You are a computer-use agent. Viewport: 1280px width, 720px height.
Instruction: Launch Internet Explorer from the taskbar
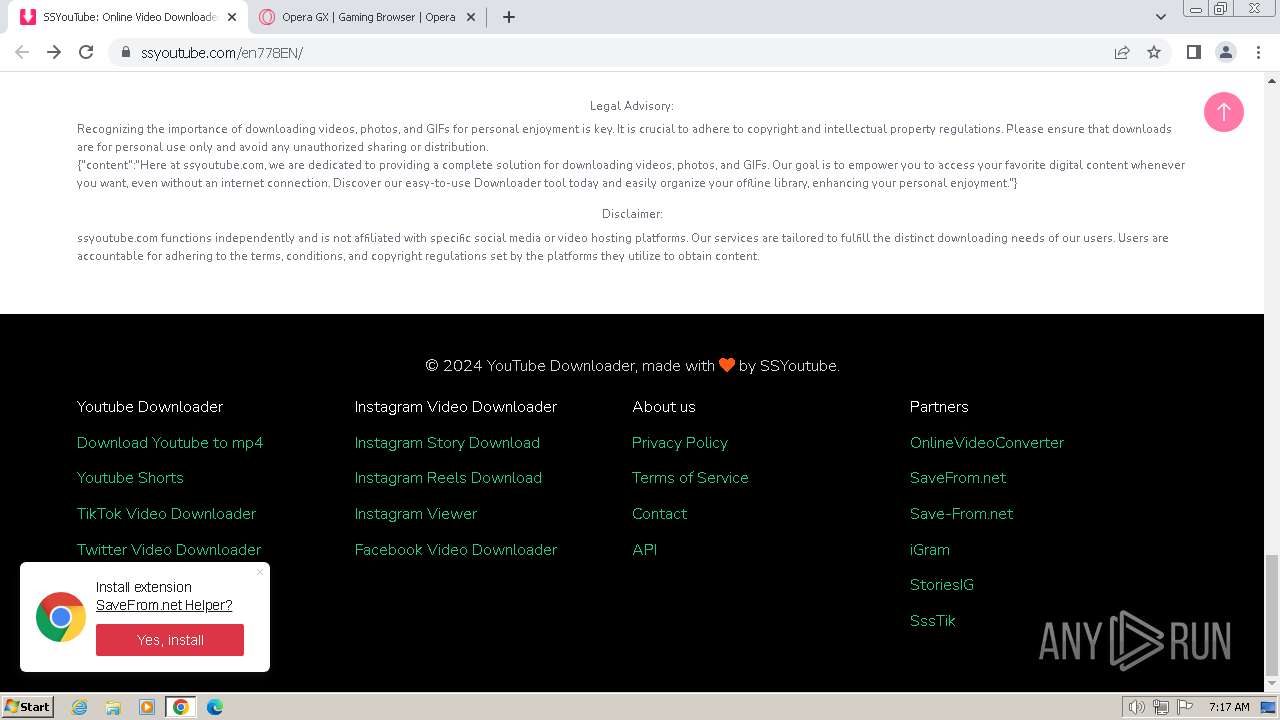coord(80,707)
